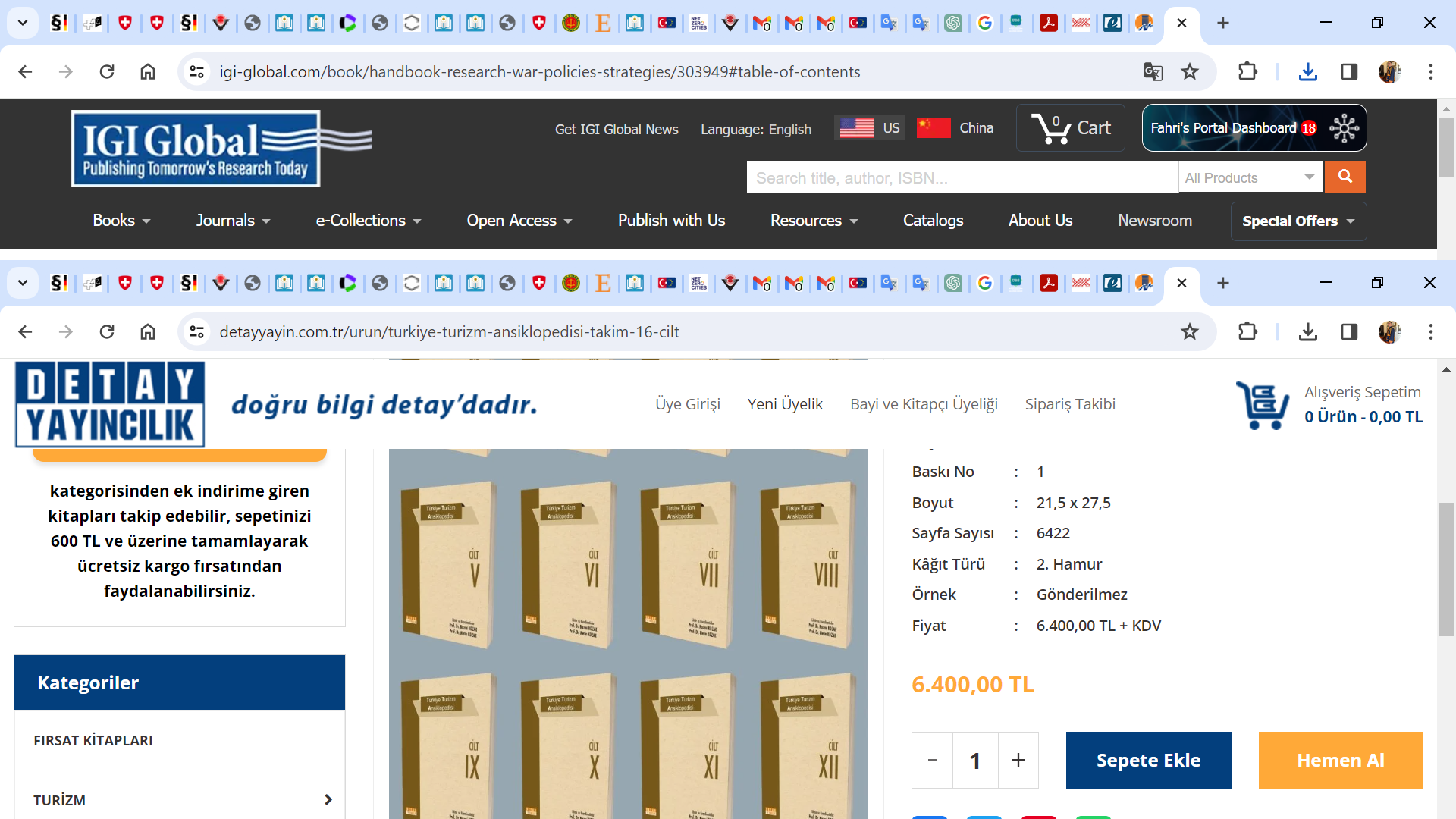This screenshot has width=1456, height=819.
Task: Switch to Adobe PDF tab in Detay window
Action: 1049,283
